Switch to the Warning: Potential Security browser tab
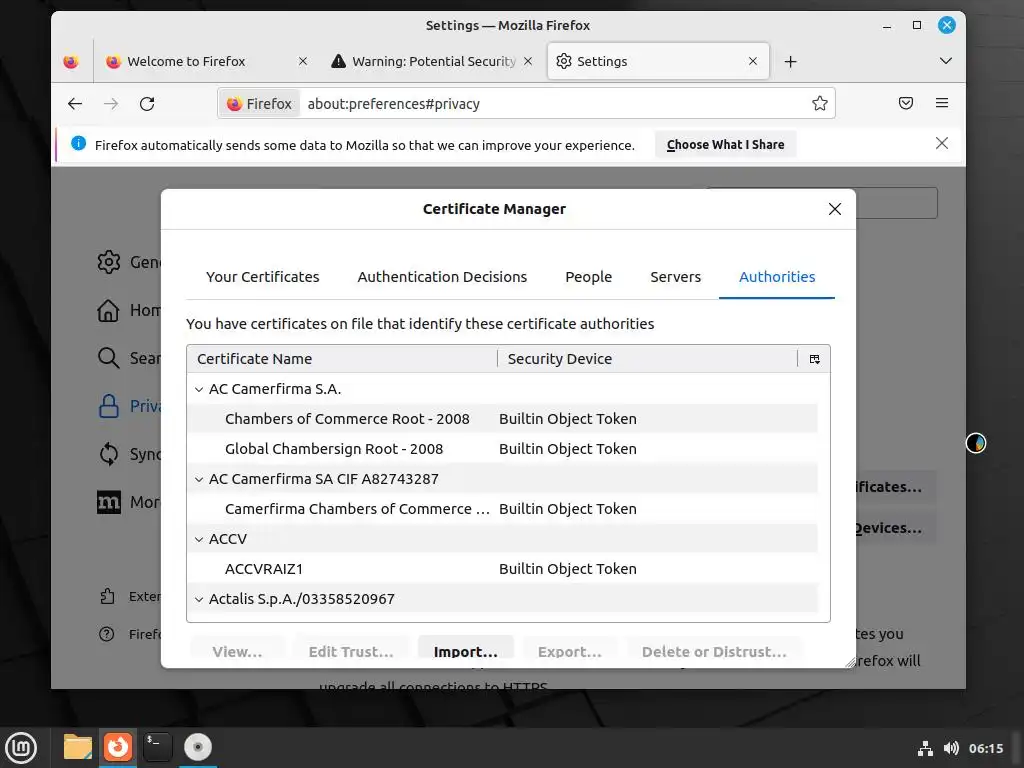Viewport: 1024px width, 768px height. [434, 61]
